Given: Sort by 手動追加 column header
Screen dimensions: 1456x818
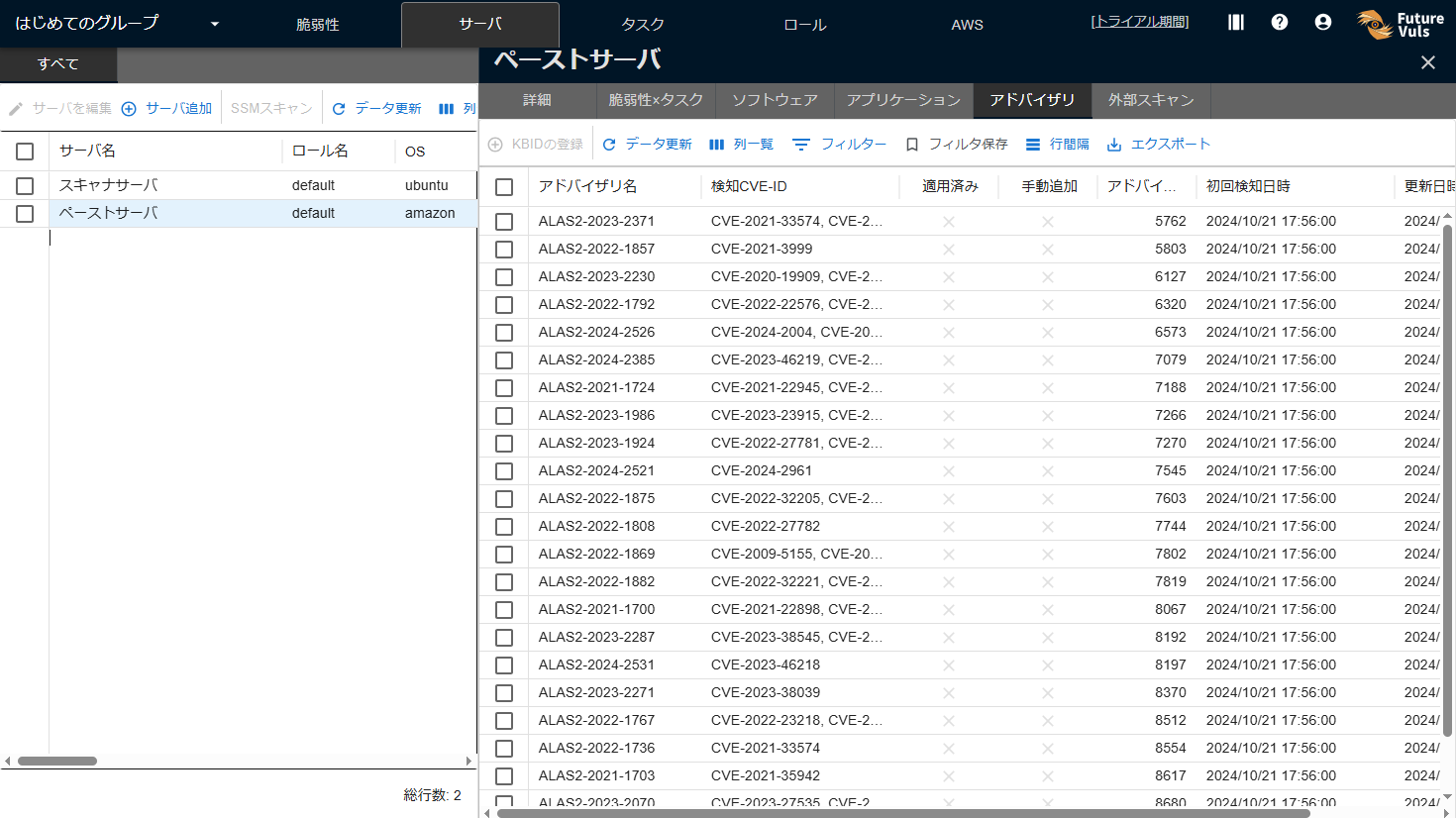Looking at the screenshot, I should [1050, 186].
